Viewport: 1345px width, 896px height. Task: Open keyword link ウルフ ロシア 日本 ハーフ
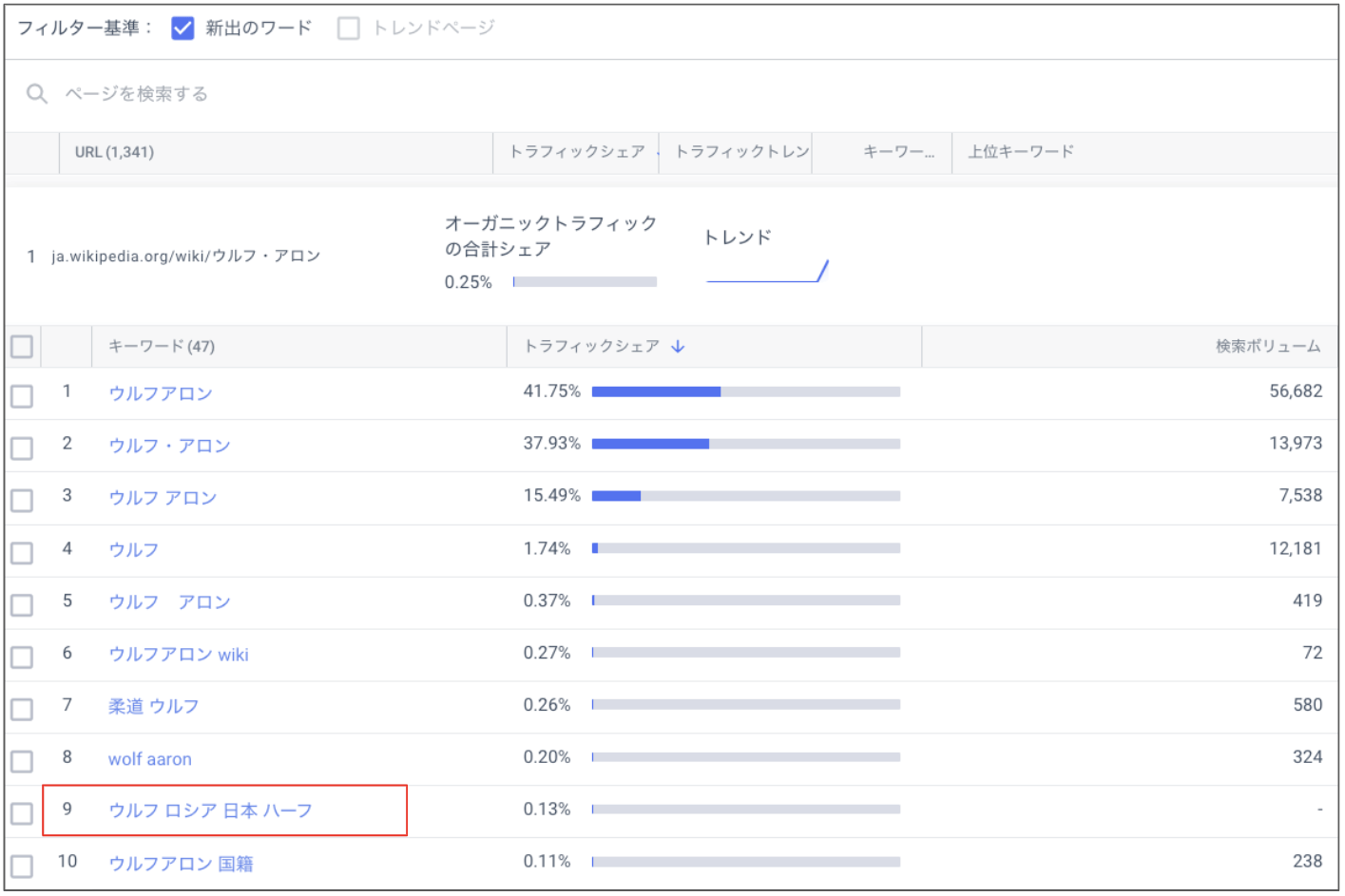pos(210,810)
